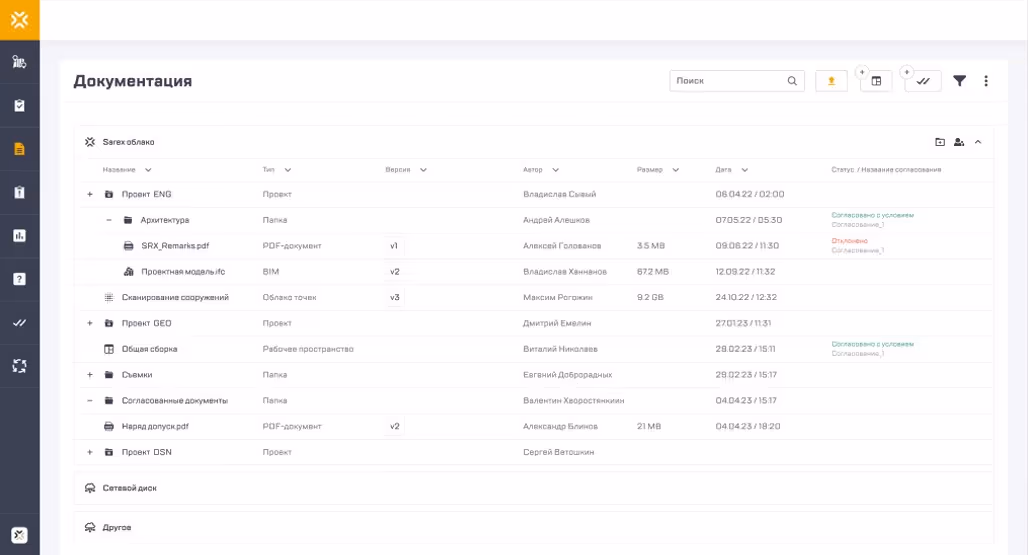Expand the Съемки folder
This screenshot has height=555, width=1028.
90,375
